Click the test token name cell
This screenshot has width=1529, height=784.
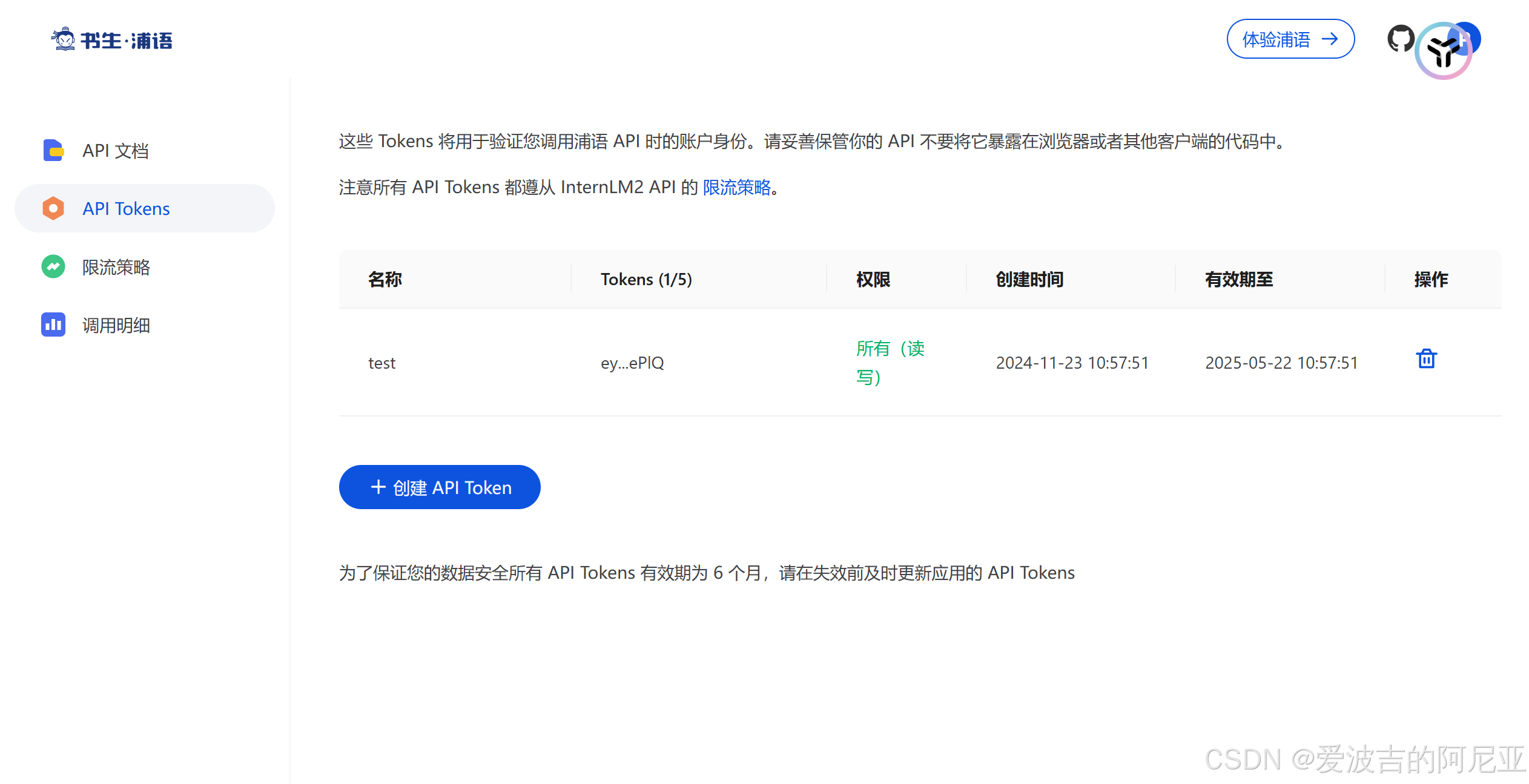(381, 363)
